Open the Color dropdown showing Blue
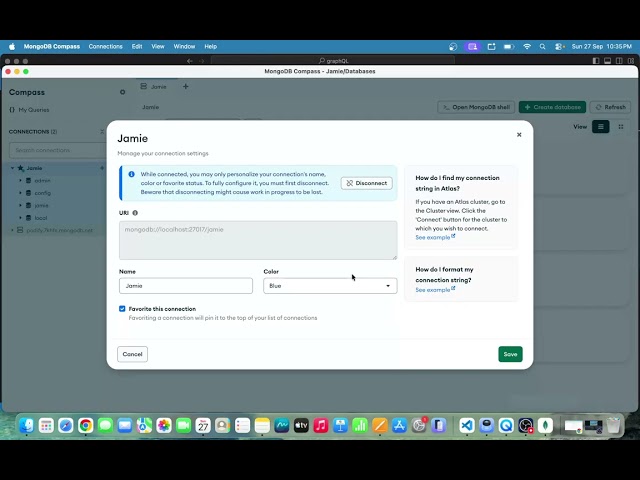640x480 pixels. point(330,286)
